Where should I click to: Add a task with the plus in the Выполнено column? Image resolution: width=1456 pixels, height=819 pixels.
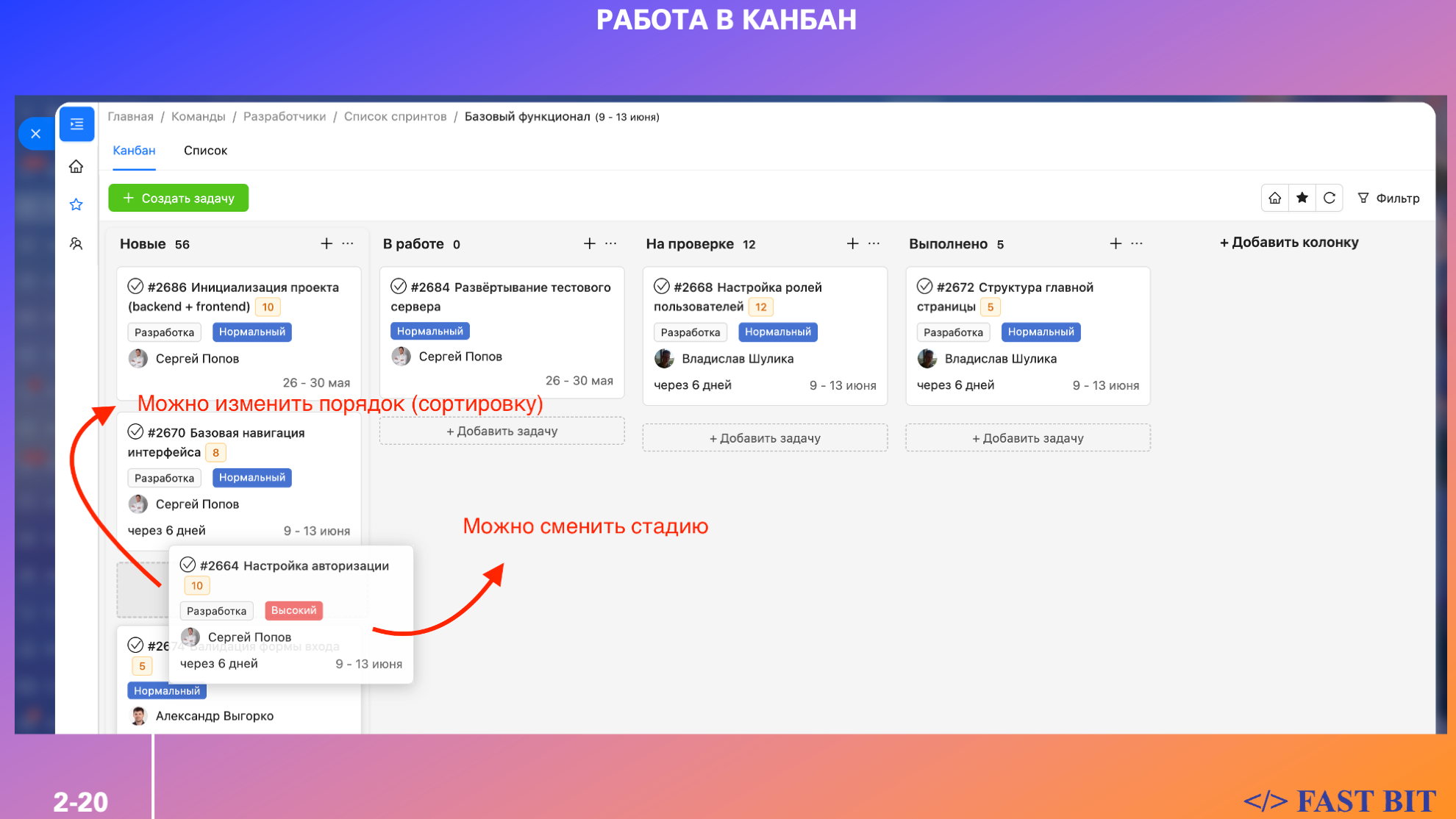click(x=1116, y=243)
